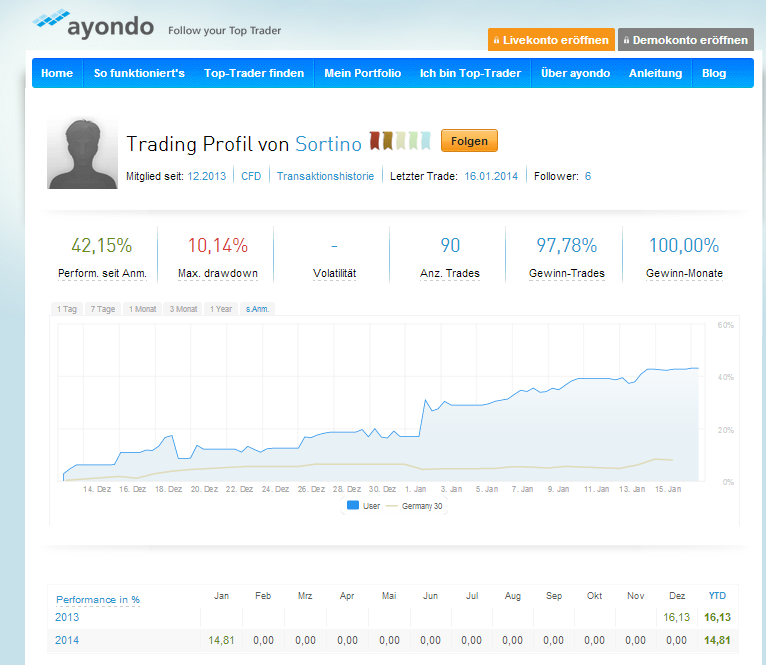The image size is (766, 665).
Task: Open the Home menu item
Action: point(57,73)
